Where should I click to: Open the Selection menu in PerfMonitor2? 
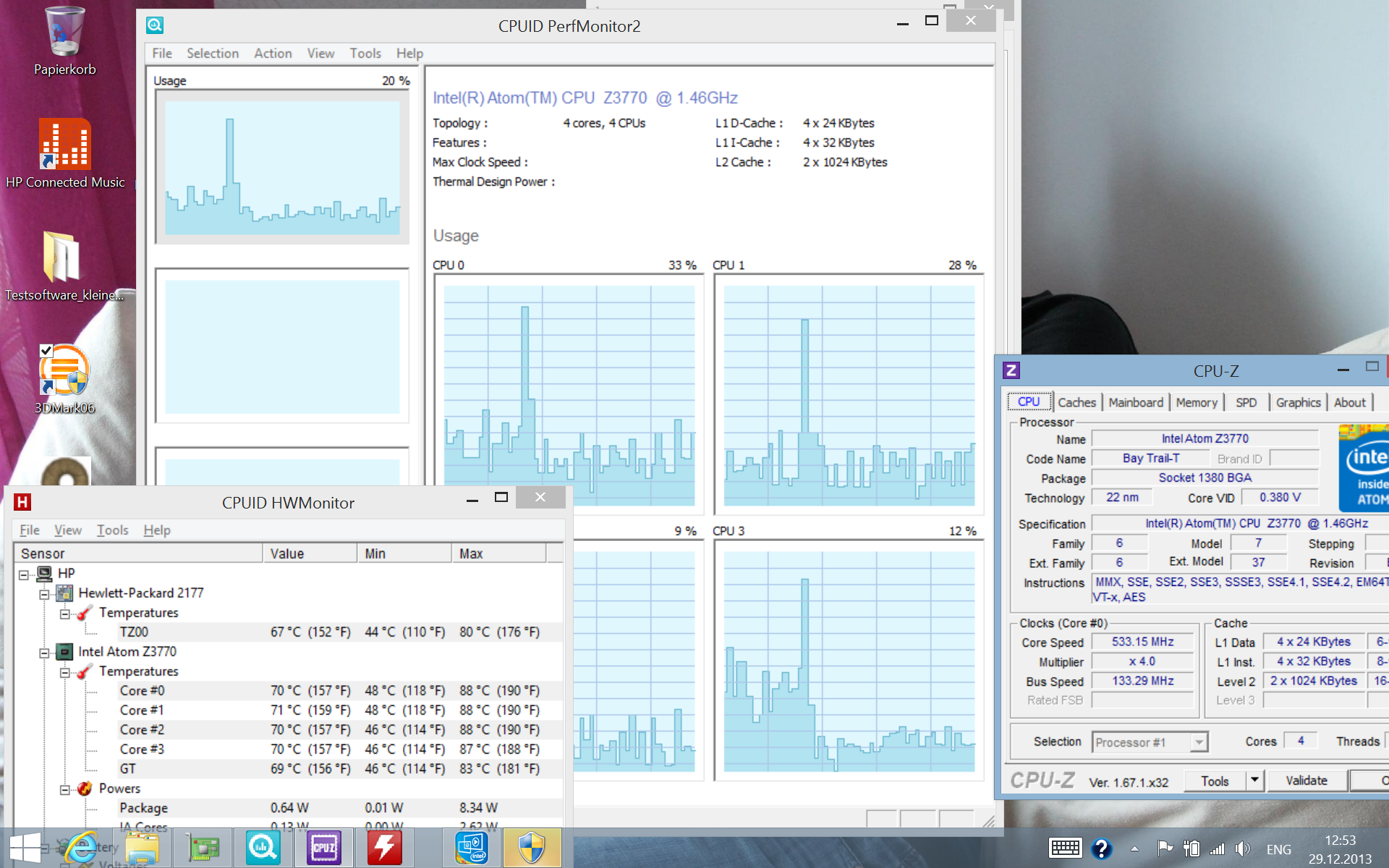[212, 54]
